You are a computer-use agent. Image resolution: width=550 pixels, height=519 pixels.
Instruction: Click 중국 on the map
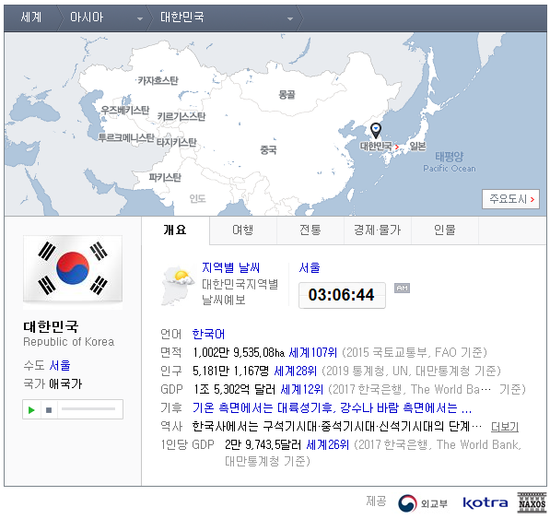click(268, 150)
